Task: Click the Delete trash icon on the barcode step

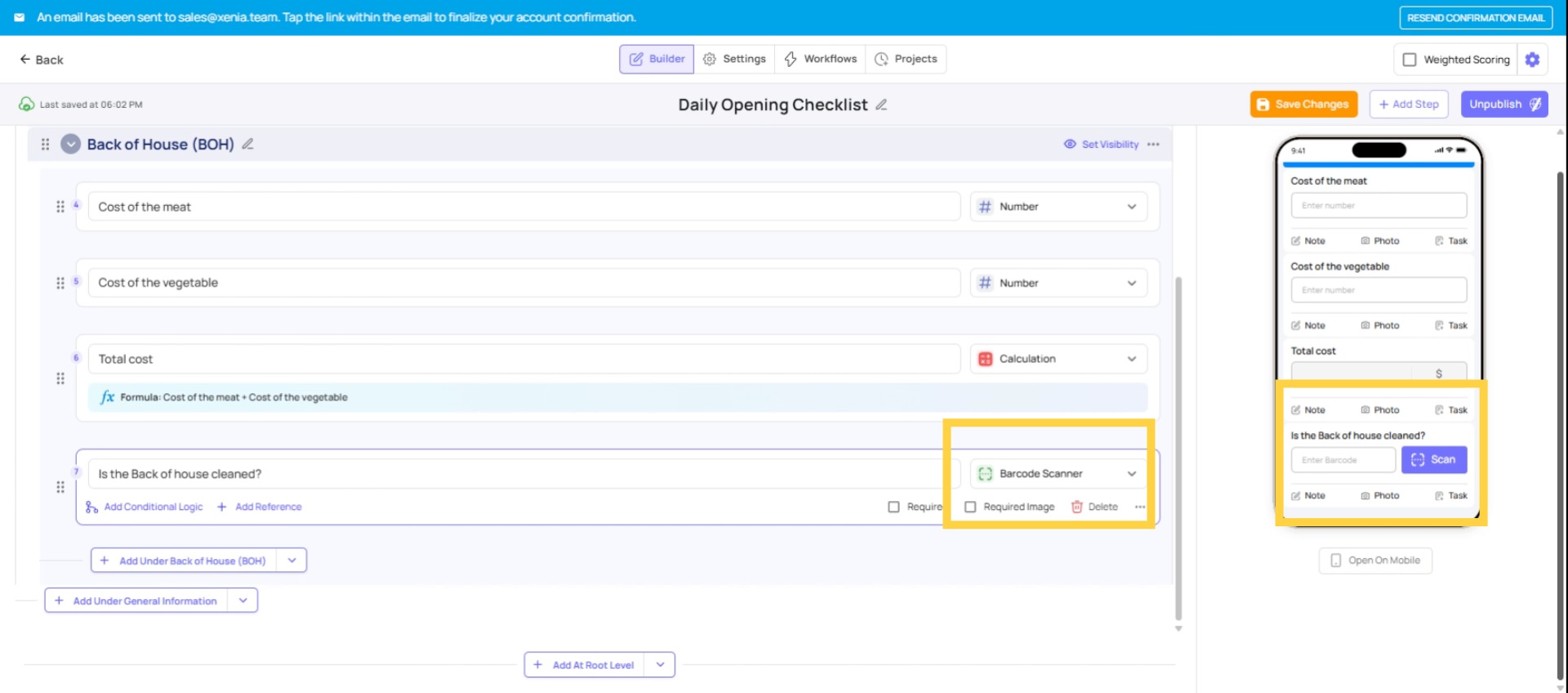Action: click(x=1077, y=507)
